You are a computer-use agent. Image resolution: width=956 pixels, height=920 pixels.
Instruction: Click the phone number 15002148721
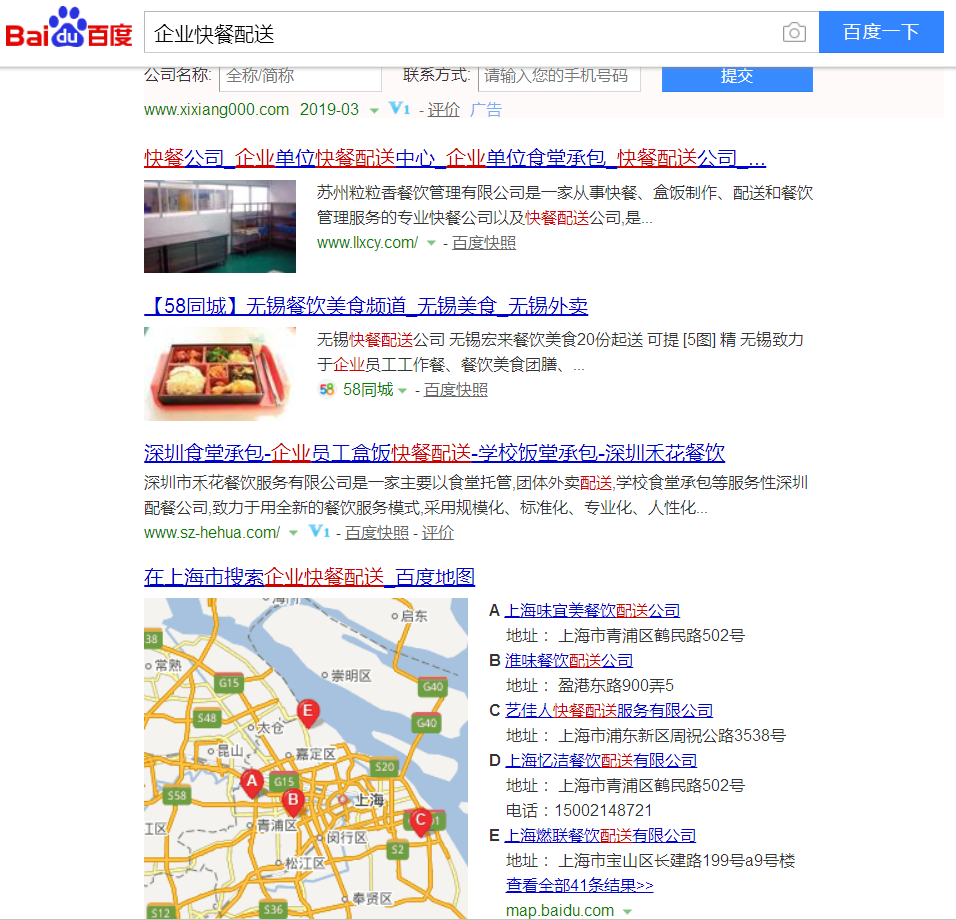tap(604, 810)
